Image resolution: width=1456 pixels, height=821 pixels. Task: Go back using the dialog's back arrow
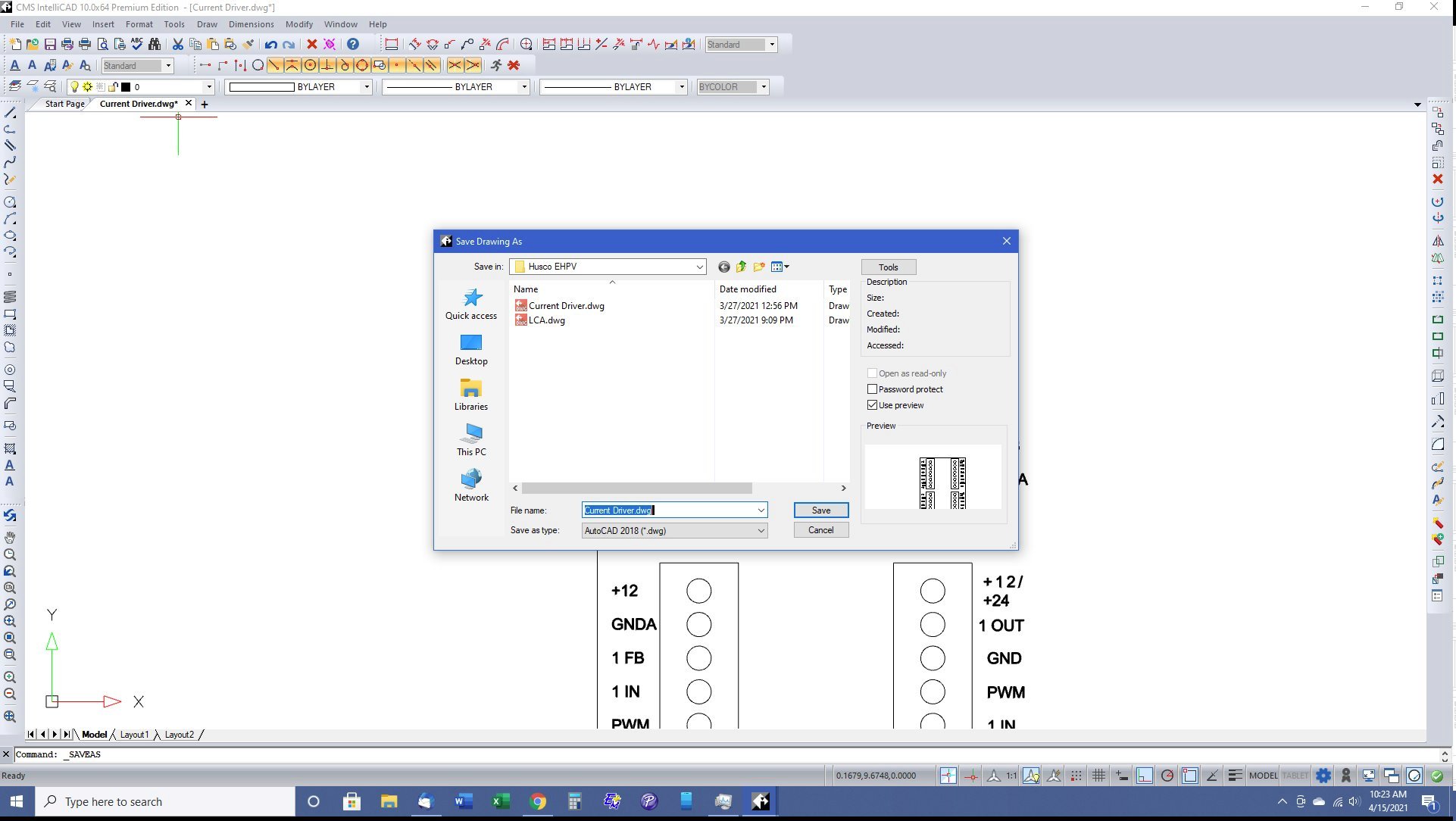pyautogui.click(x=723, y=267)
